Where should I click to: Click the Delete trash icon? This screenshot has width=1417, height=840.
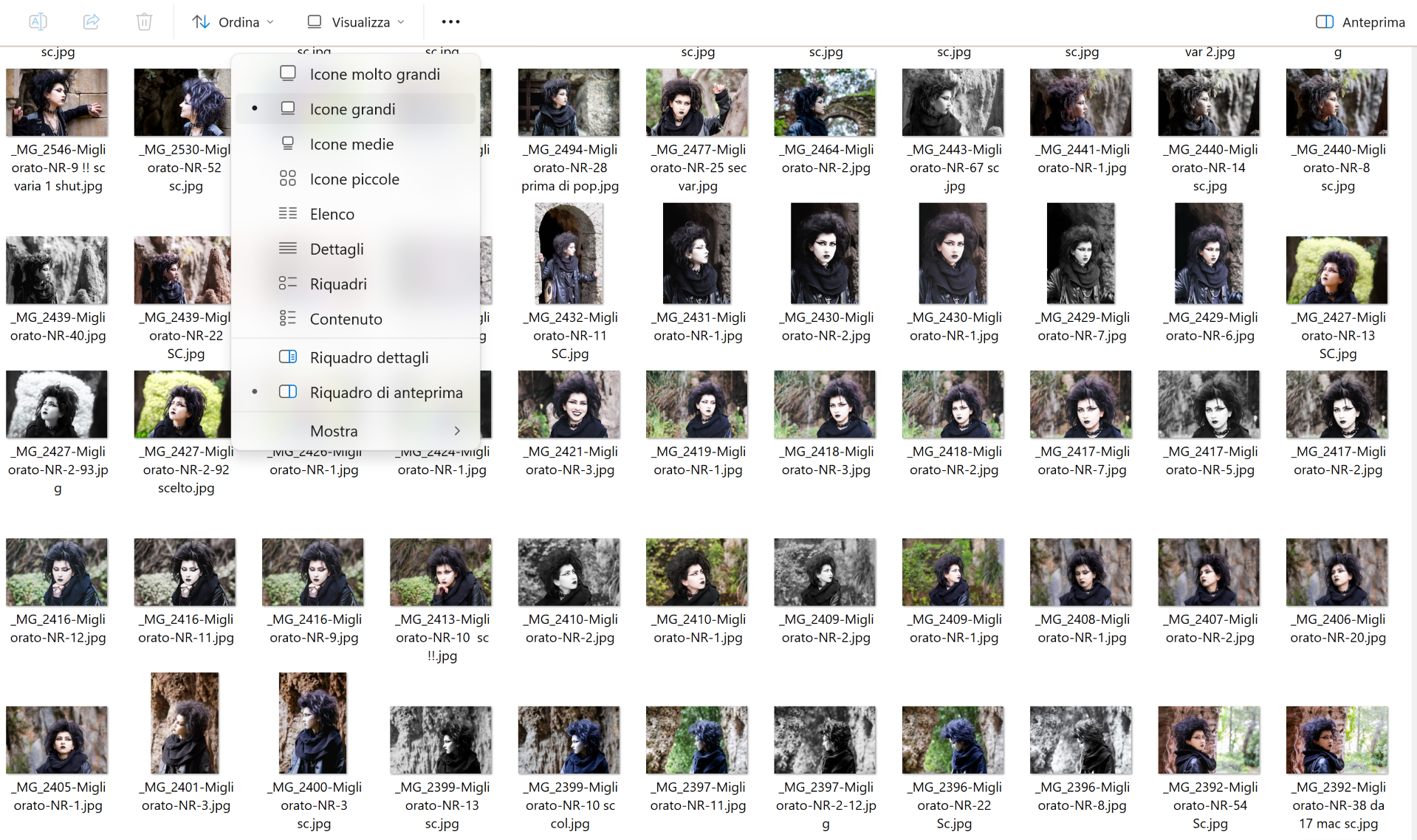point(144,21)
